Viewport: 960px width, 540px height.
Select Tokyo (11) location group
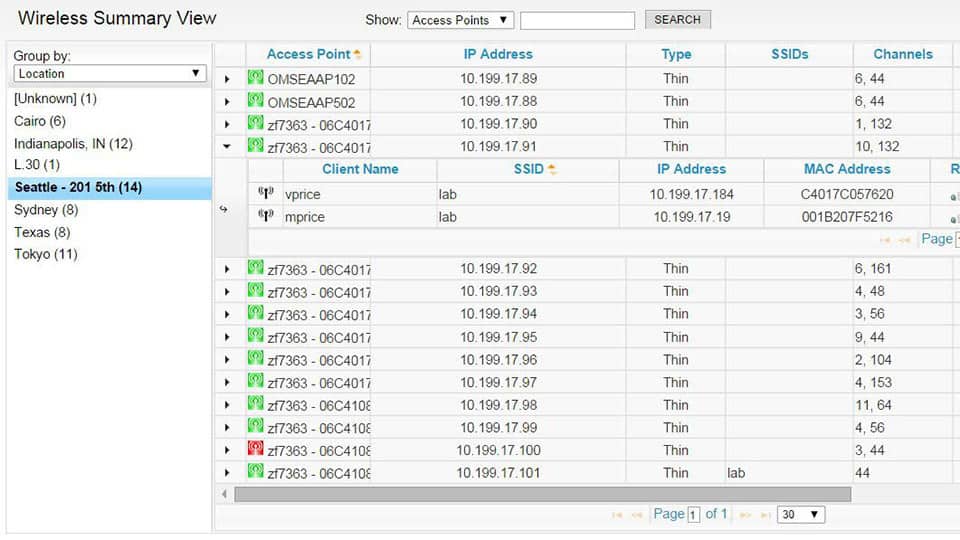click(x=46, y=254)
